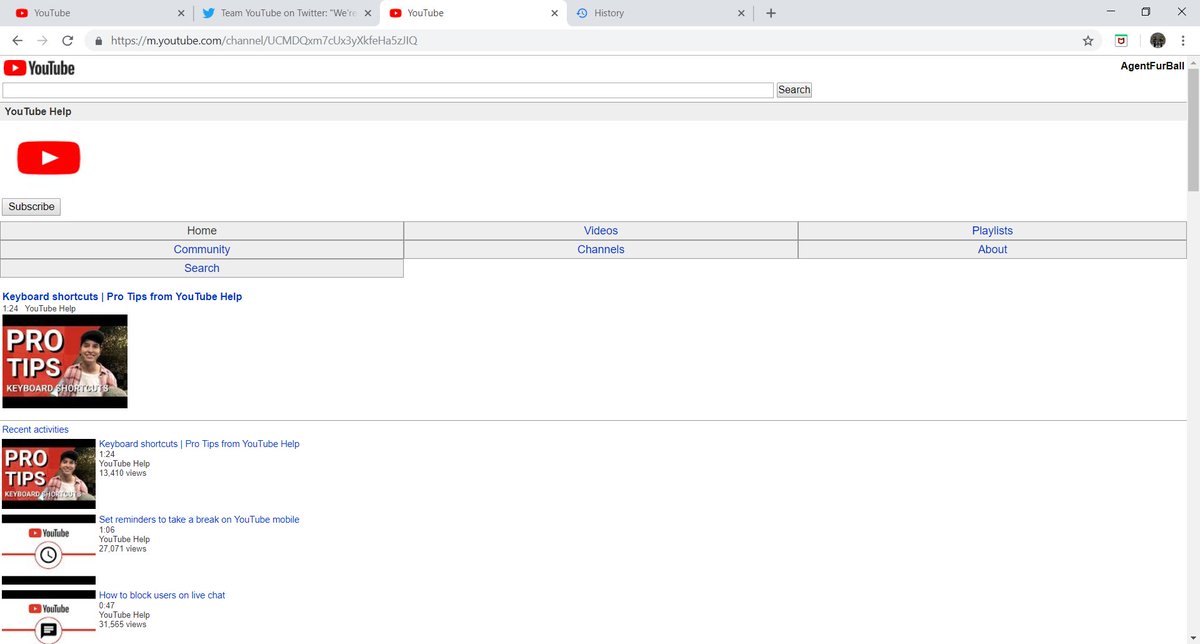Open the channel About tab
The image size is (1200, 644).
coord(992,250)
